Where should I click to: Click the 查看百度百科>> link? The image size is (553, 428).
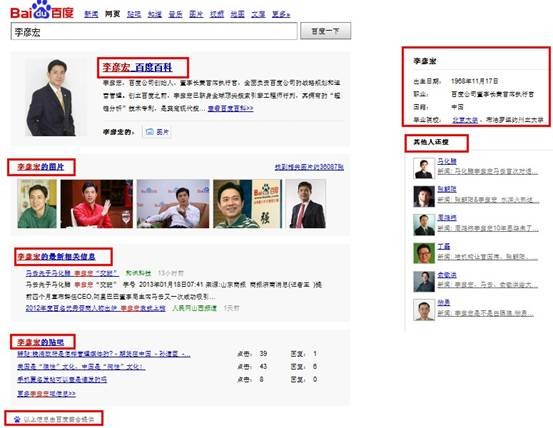point(231,109)
